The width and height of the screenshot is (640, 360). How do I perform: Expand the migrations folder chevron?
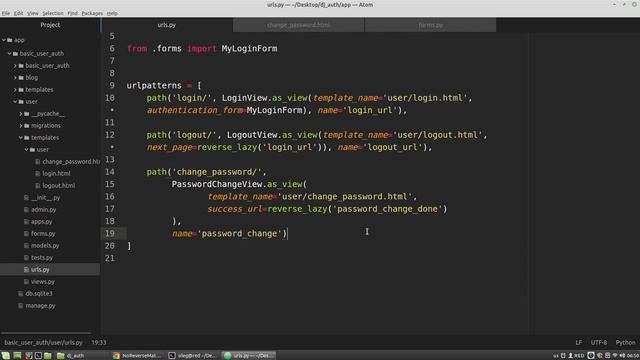pos(21,126)
